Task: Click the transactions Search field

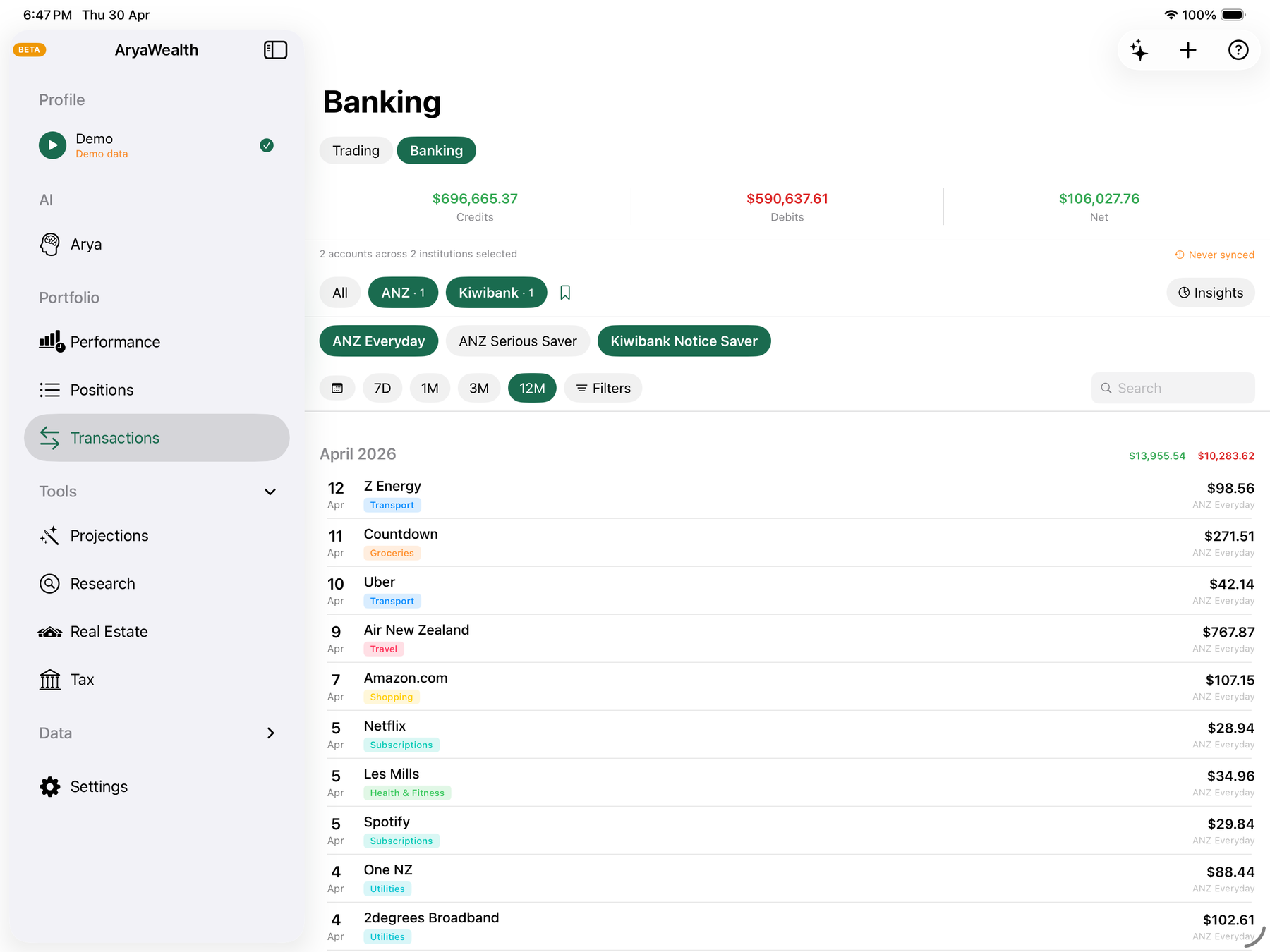Action: click(1173, 389)
